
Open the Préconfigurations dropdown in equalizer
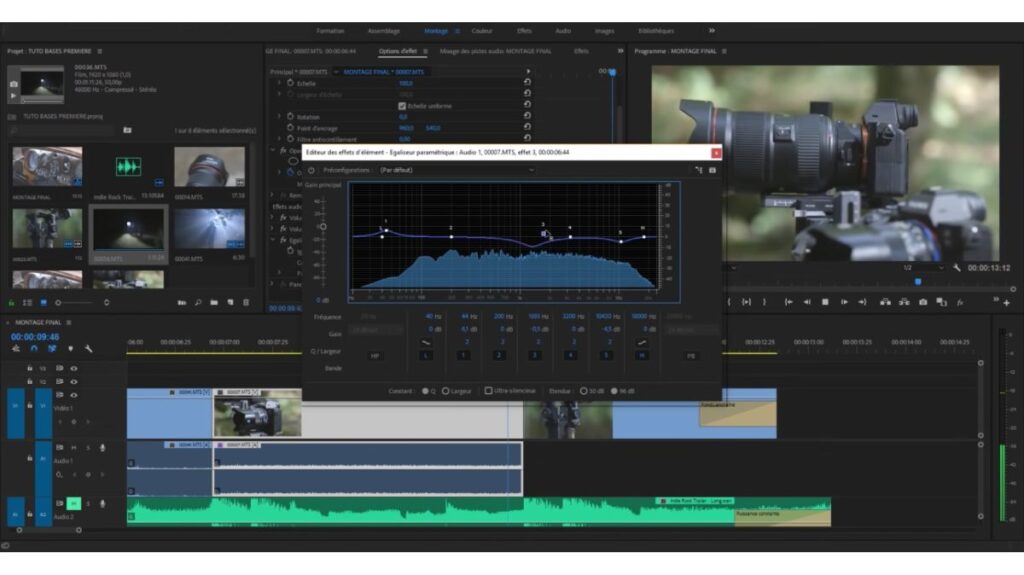point(456,170)
